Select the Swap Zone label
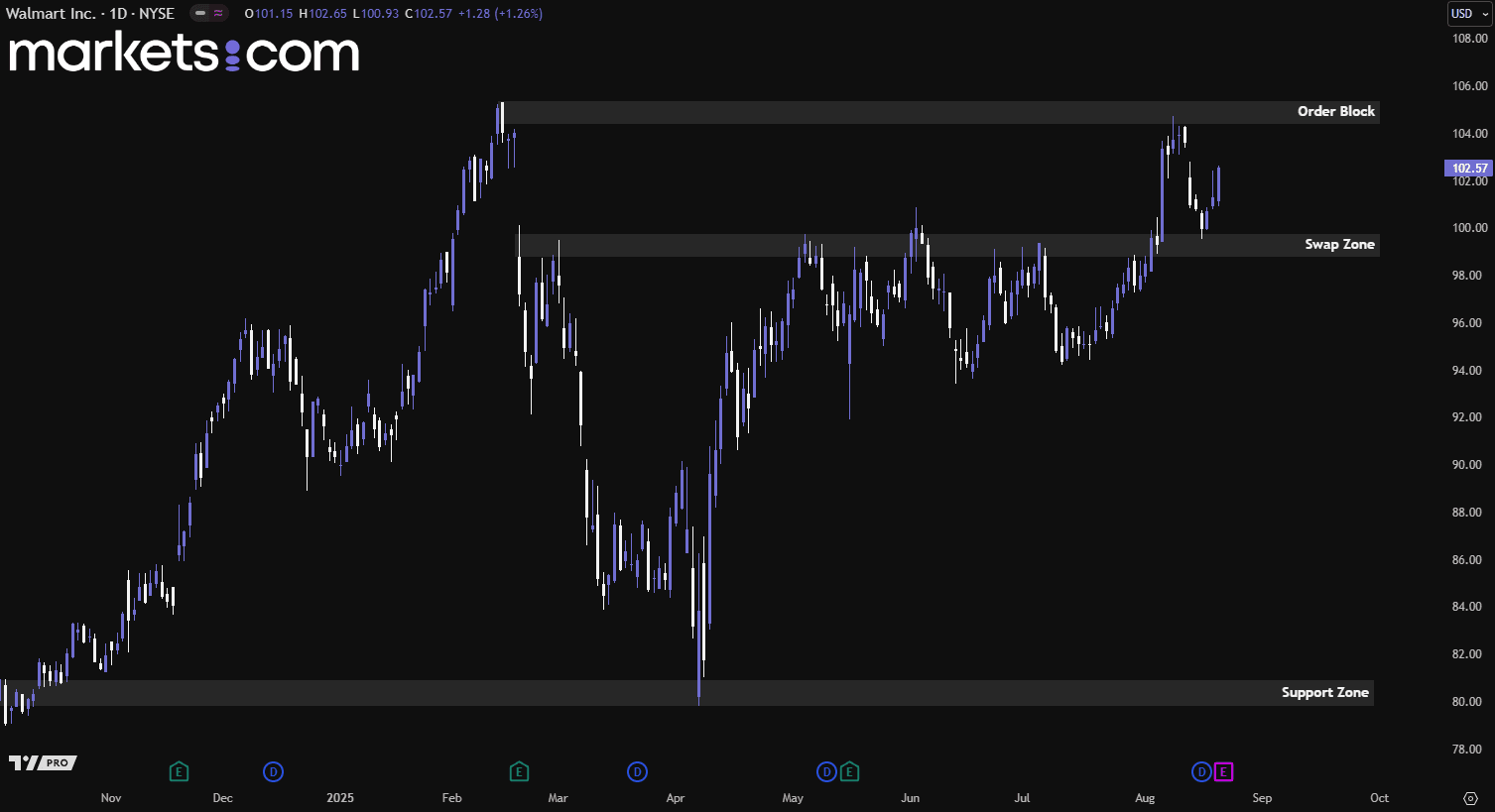This screenshot has height=812, width=1495. pyautogui.click(x=1339, y=244)
